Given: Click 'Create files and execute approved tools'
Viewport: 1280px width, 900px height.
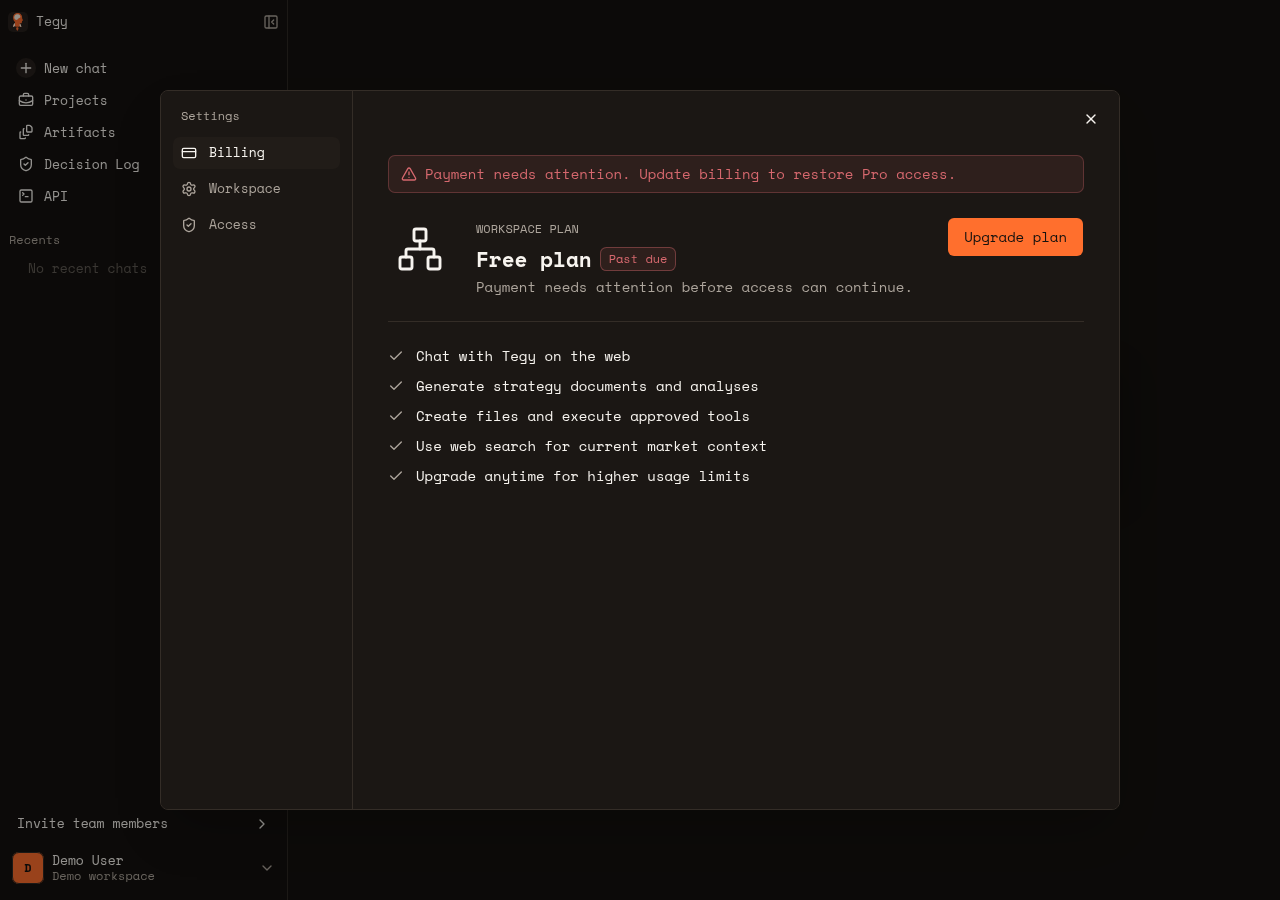Looking at the screenshot, I should pyautogui.click(x=583, y=416).
